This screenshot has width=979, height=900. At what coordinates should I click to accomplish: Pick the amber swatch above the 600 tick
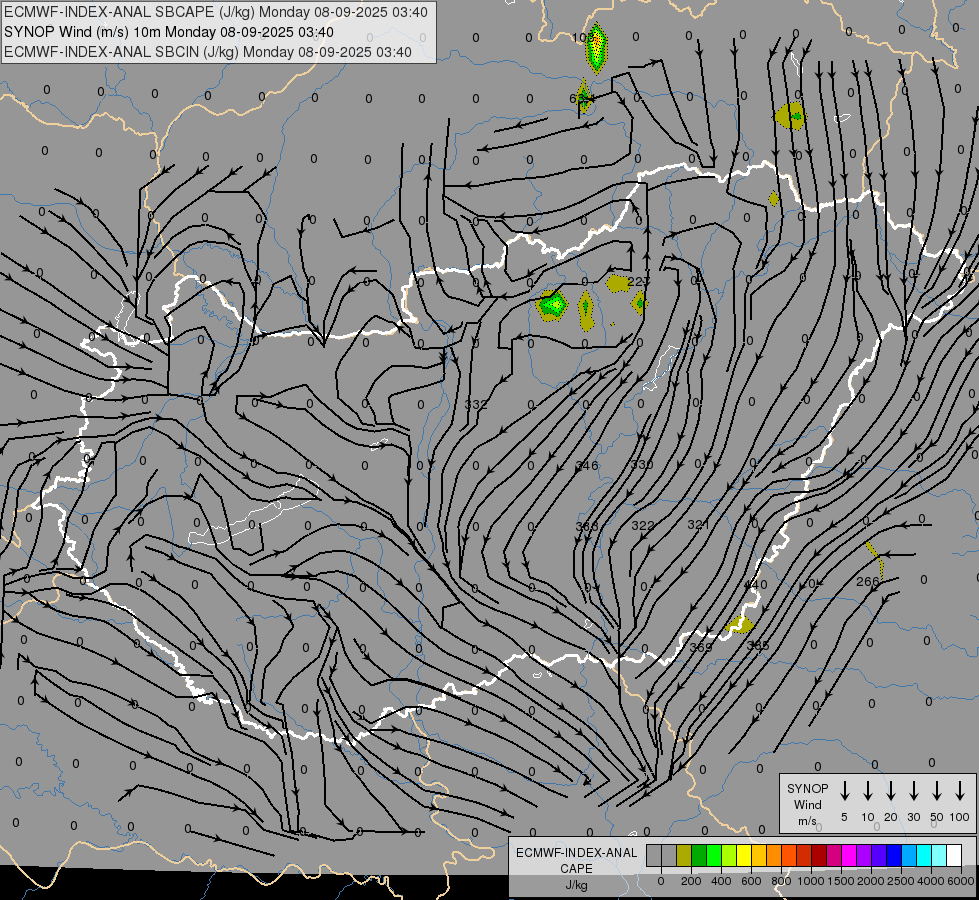point(759,855)
